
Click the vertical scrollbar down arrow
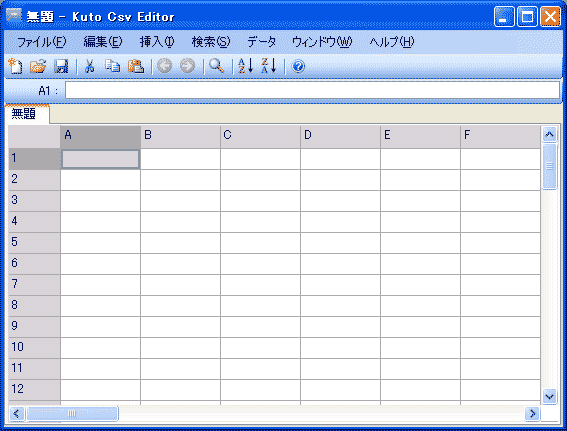(x=549, y=397)
